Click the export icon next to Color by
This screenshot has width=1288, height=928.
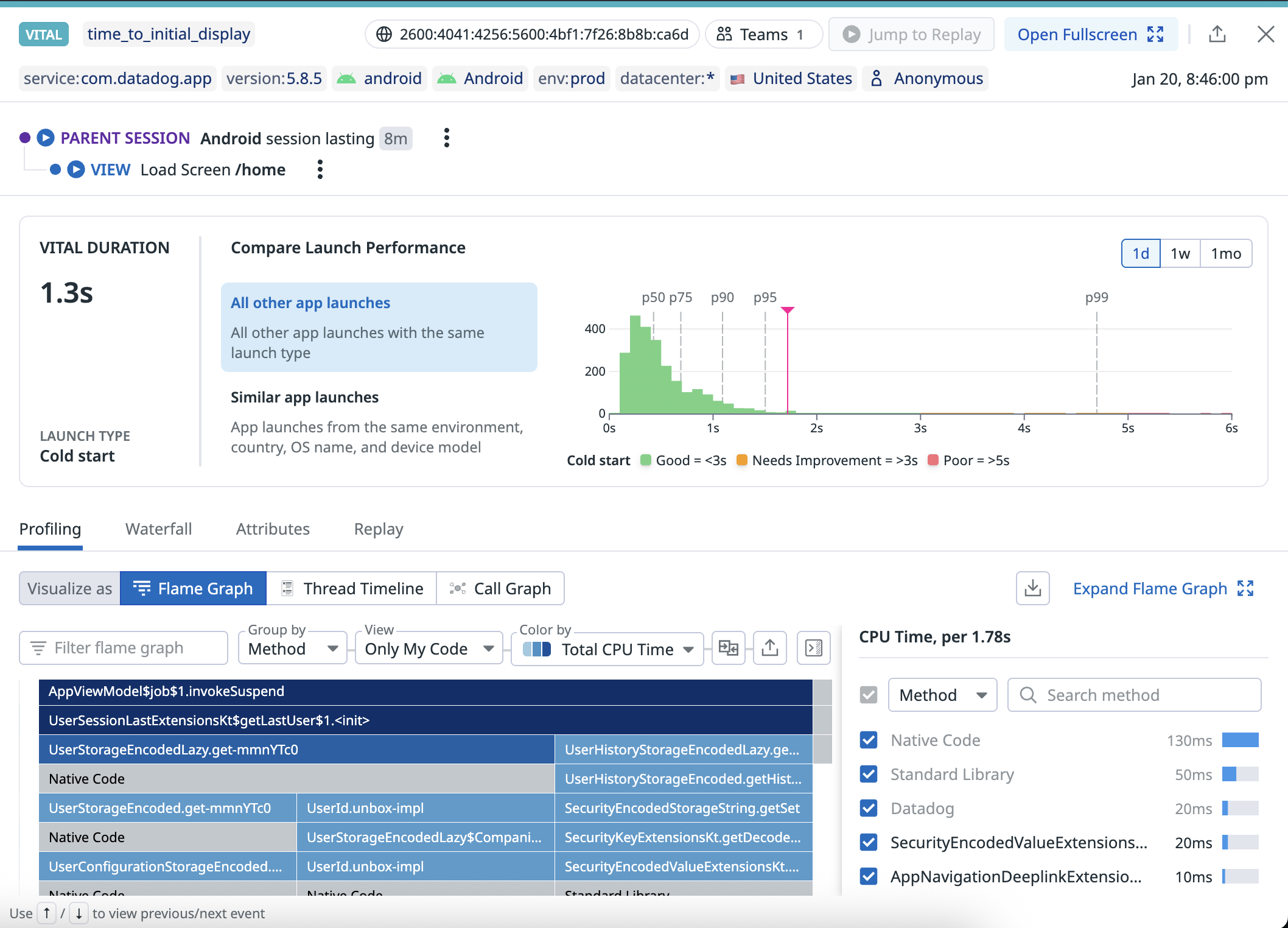pyautogui.click(x=769, y=648)
